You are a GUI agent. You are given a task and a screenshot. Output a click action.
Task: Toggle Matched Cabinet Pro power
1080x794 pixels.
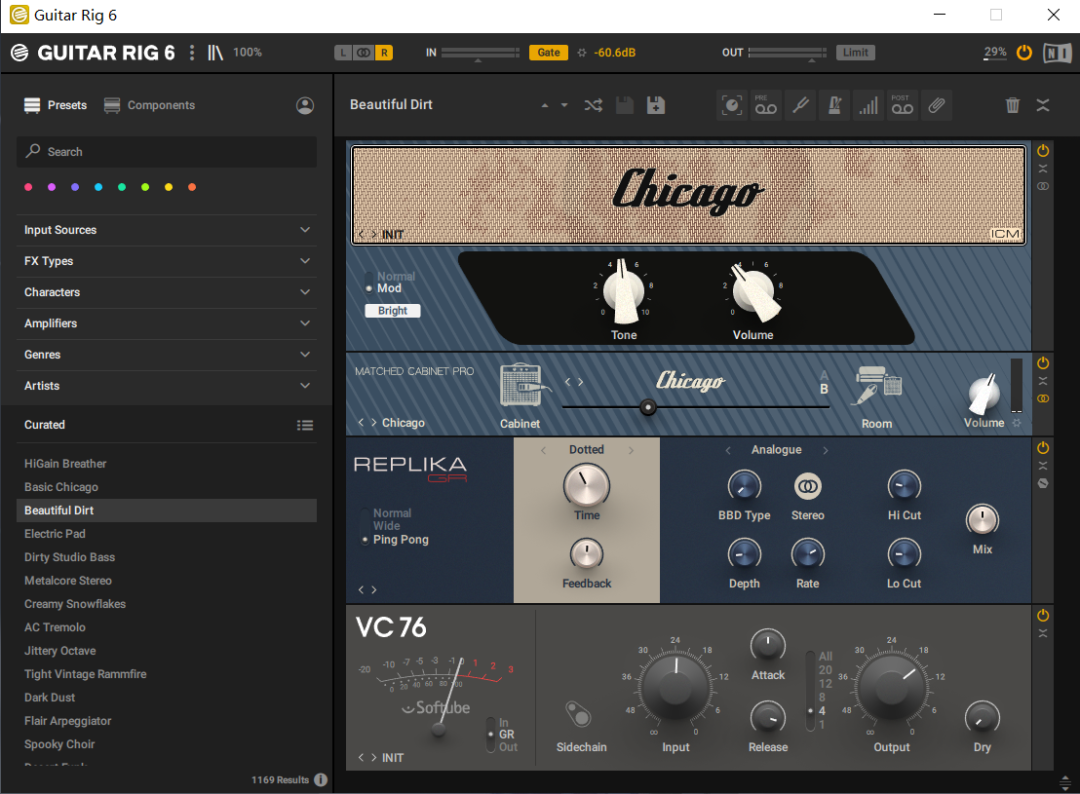pyautogui.click(x=1043, y=363)
